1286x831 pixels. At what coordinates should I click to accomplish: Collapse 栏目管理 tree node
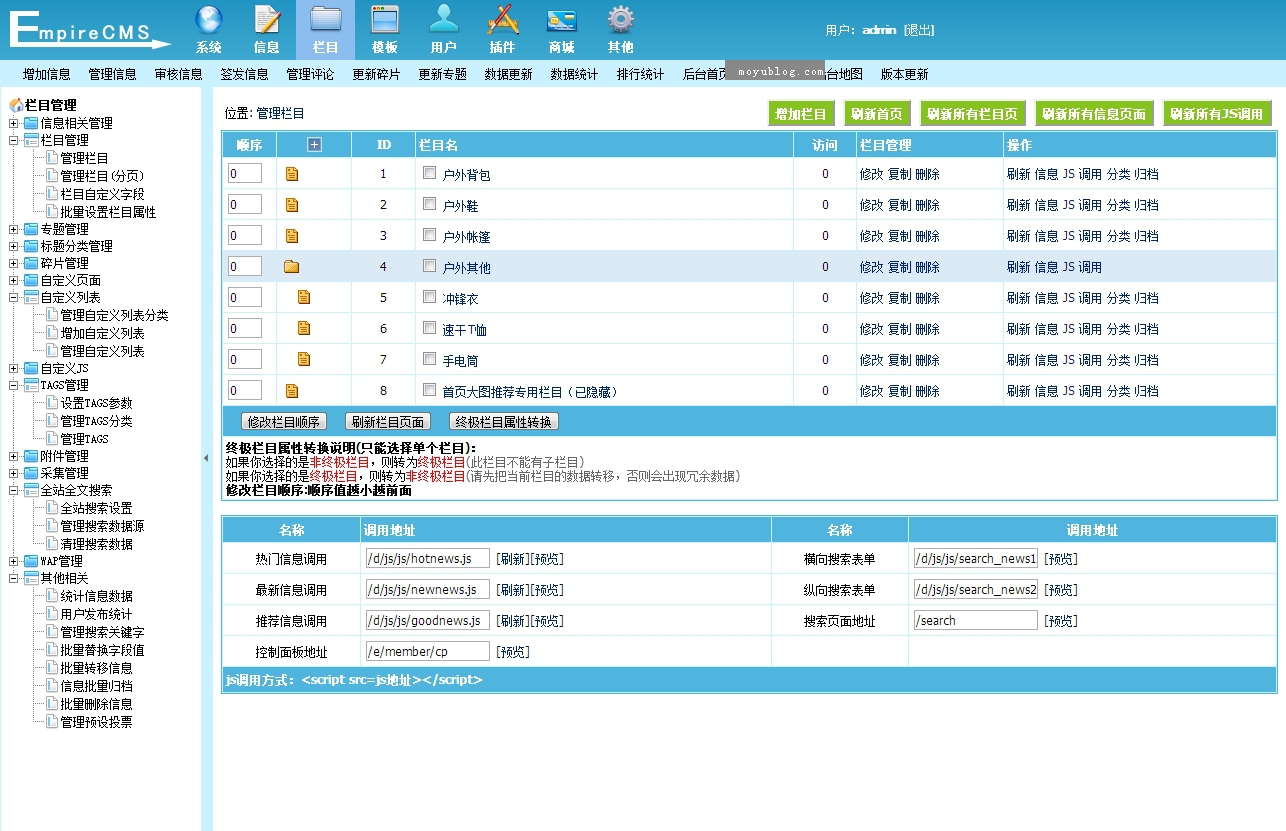coord(14,141)
